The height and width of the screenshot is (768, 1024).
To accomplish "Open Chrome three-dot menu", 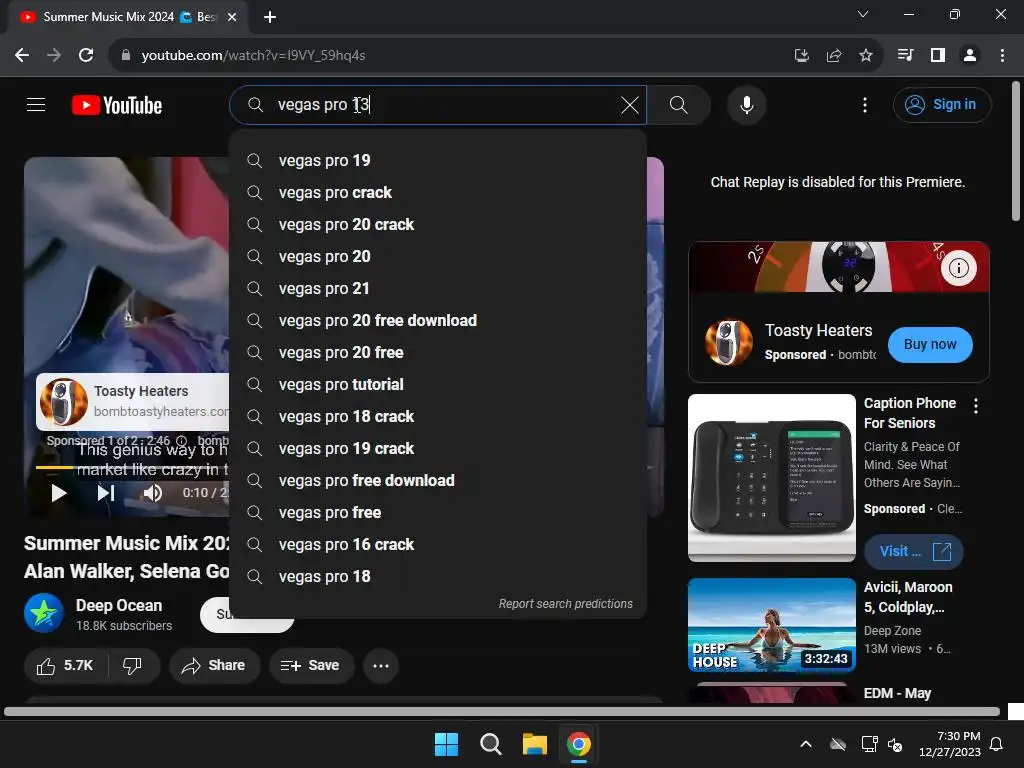I will pyautogui.click(x=1002, y=56).
